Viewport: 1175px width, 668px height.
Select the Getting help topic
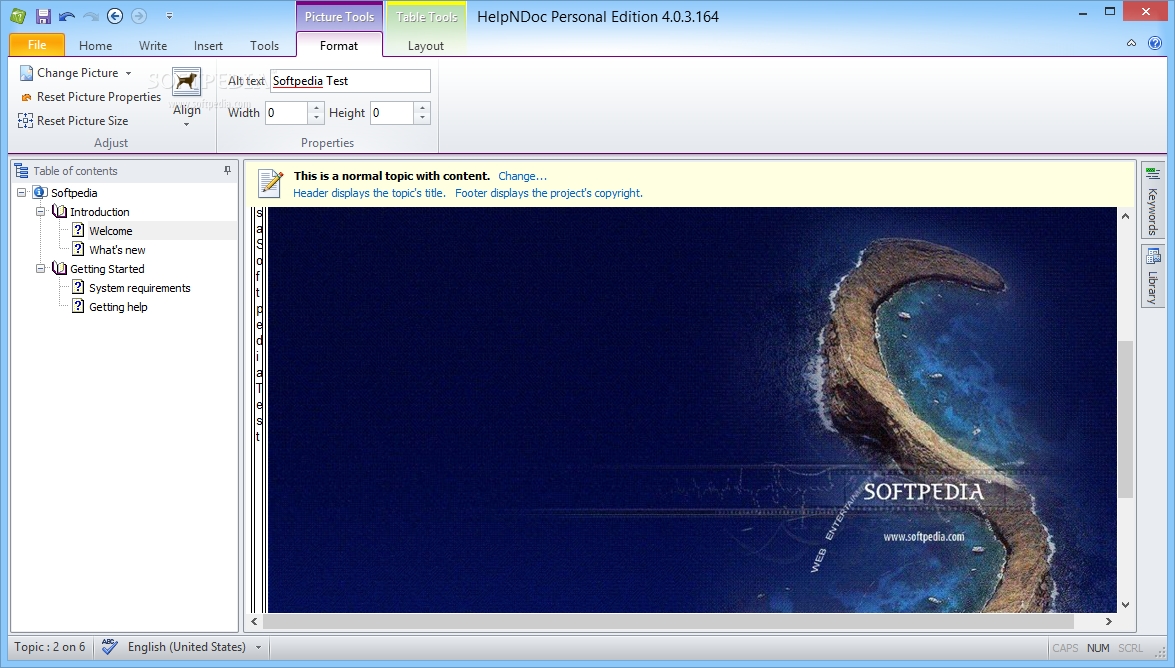118,307
